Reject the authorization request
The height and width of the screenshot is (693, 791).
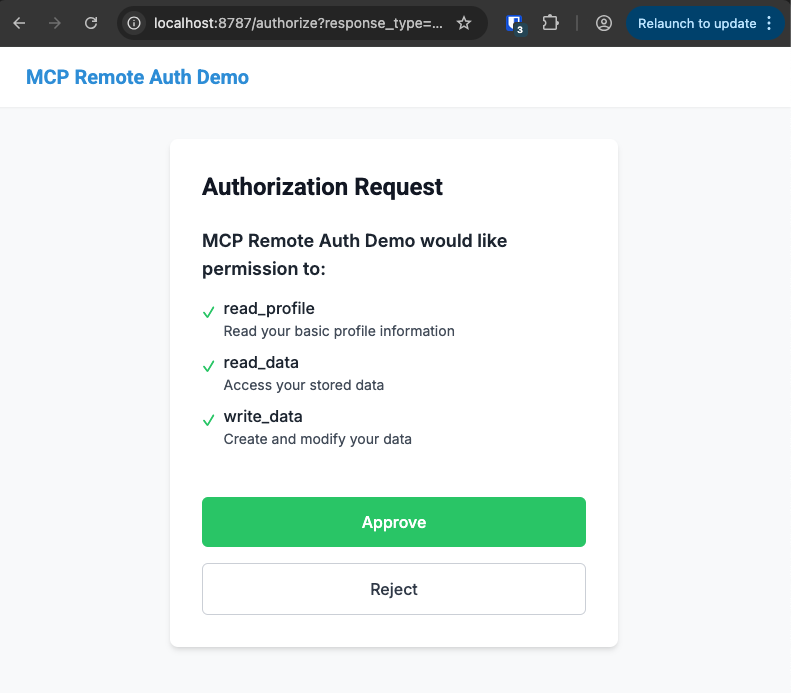point(394,589)
